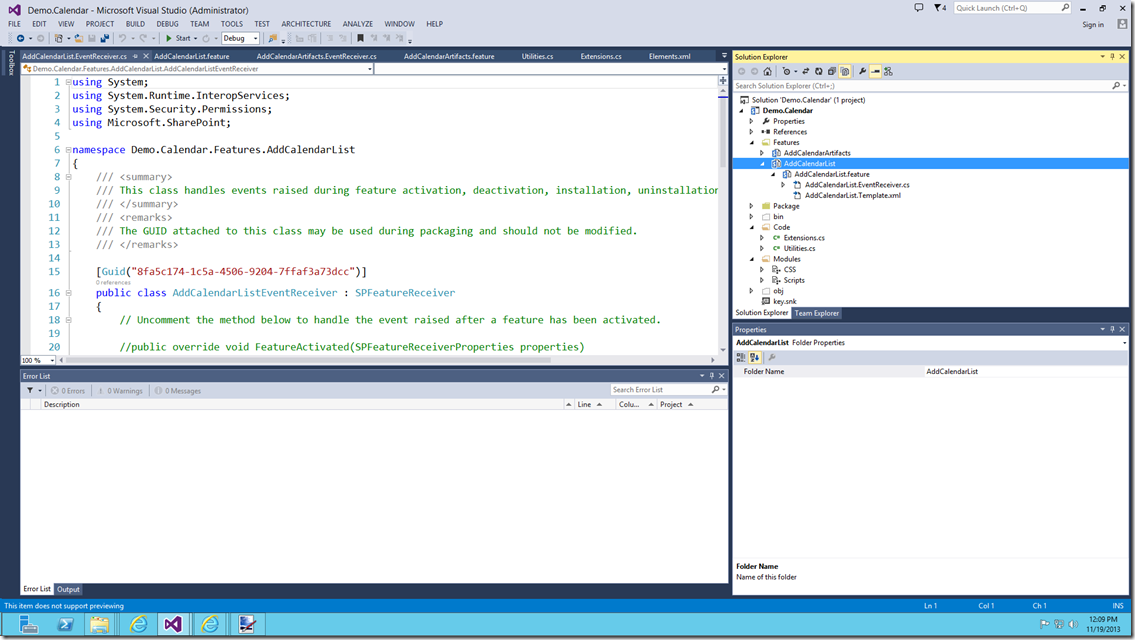Click Sync with Active Document icon
The image size is (1135, 640).
[x=806, y=71]
